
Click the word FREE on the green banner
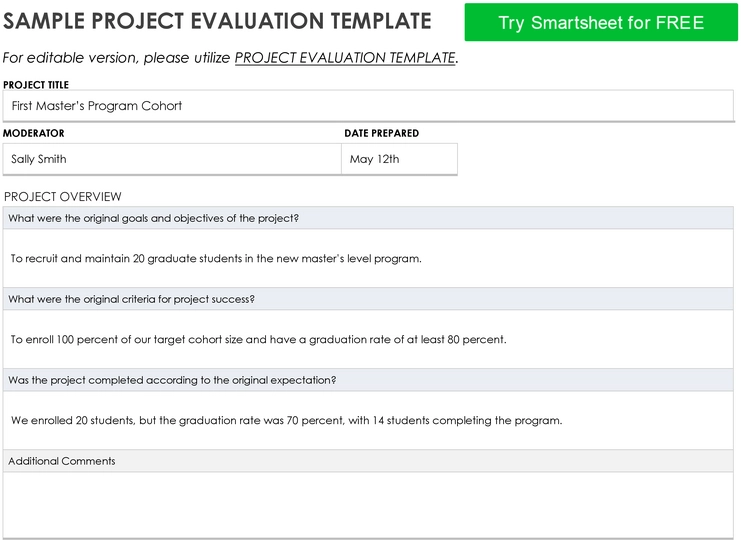click(680, 23)
